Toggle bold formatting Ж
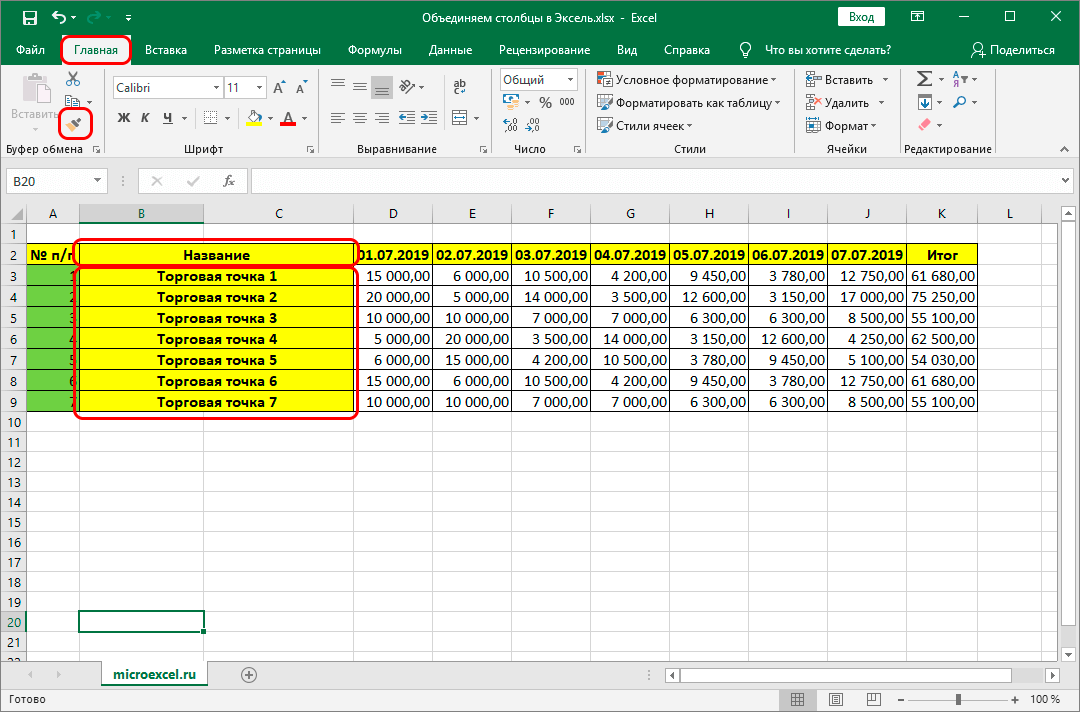1080x712 pixels. pos(124,118)
